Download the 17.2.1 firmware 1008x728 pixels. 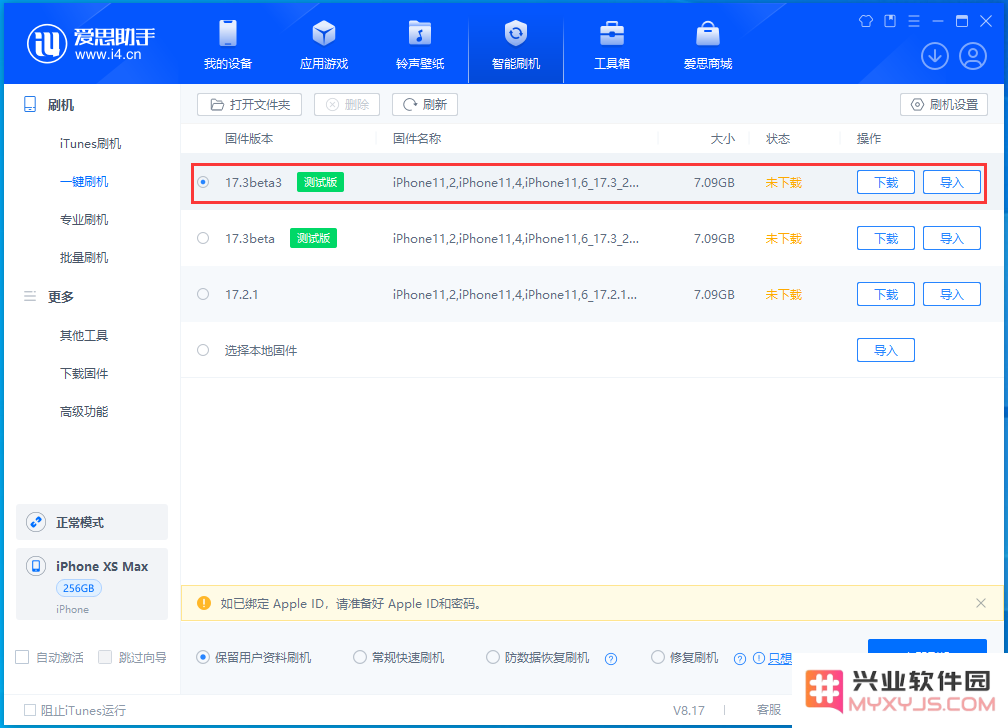[x=885, y=294]
